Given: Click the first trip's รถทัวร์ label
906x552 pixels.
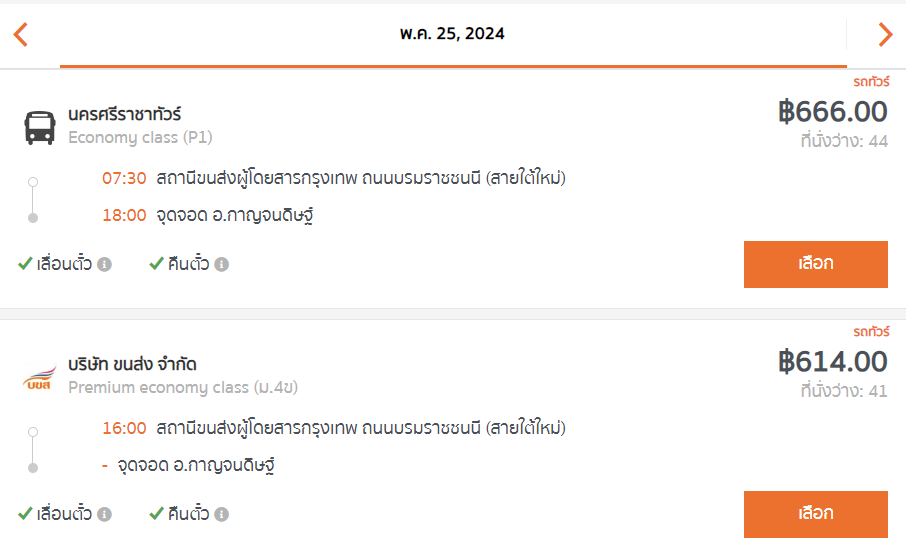Looking at the screenshot, I should tap(871, 82).
